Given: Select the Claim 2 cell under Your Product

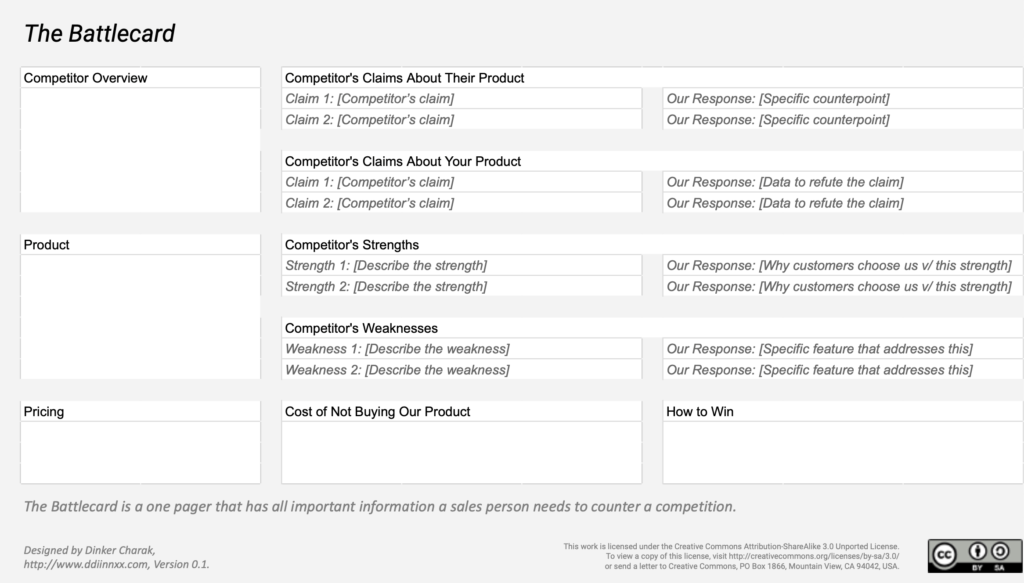Looking at the screenshot, I should point(462,203).
